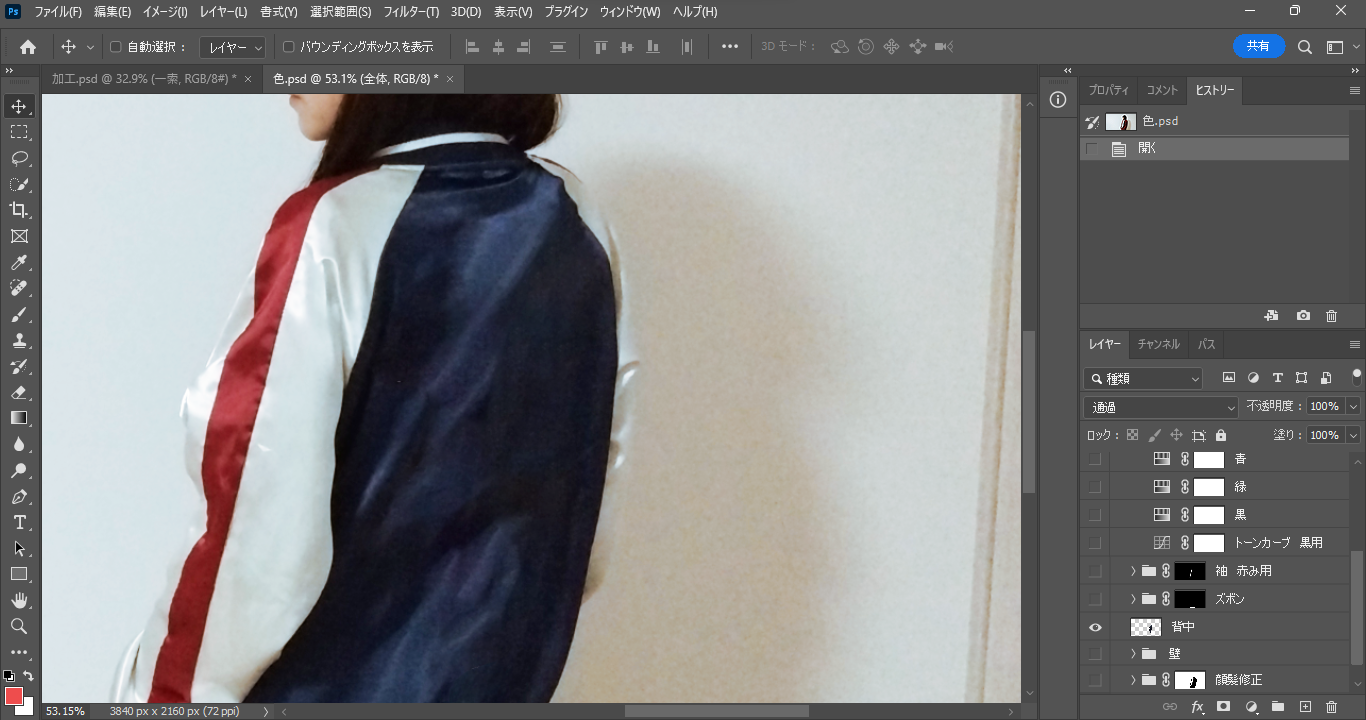Select the Horizontal Type tool
The height and width of the screenshot is (720, 1366).
coord(19,522)
